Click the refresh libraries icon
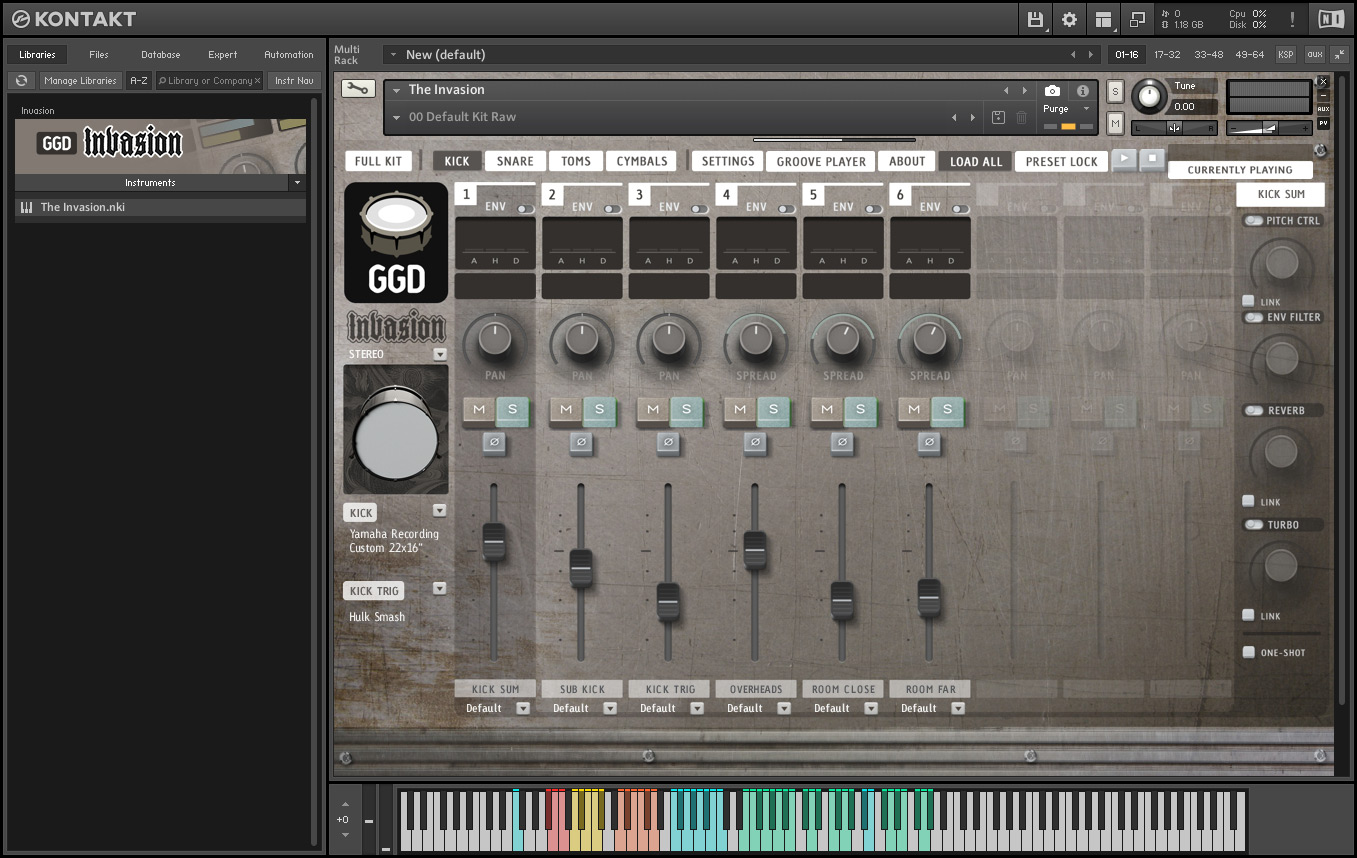The height and width of the screenshot is (858, 1357). (22, 81)
